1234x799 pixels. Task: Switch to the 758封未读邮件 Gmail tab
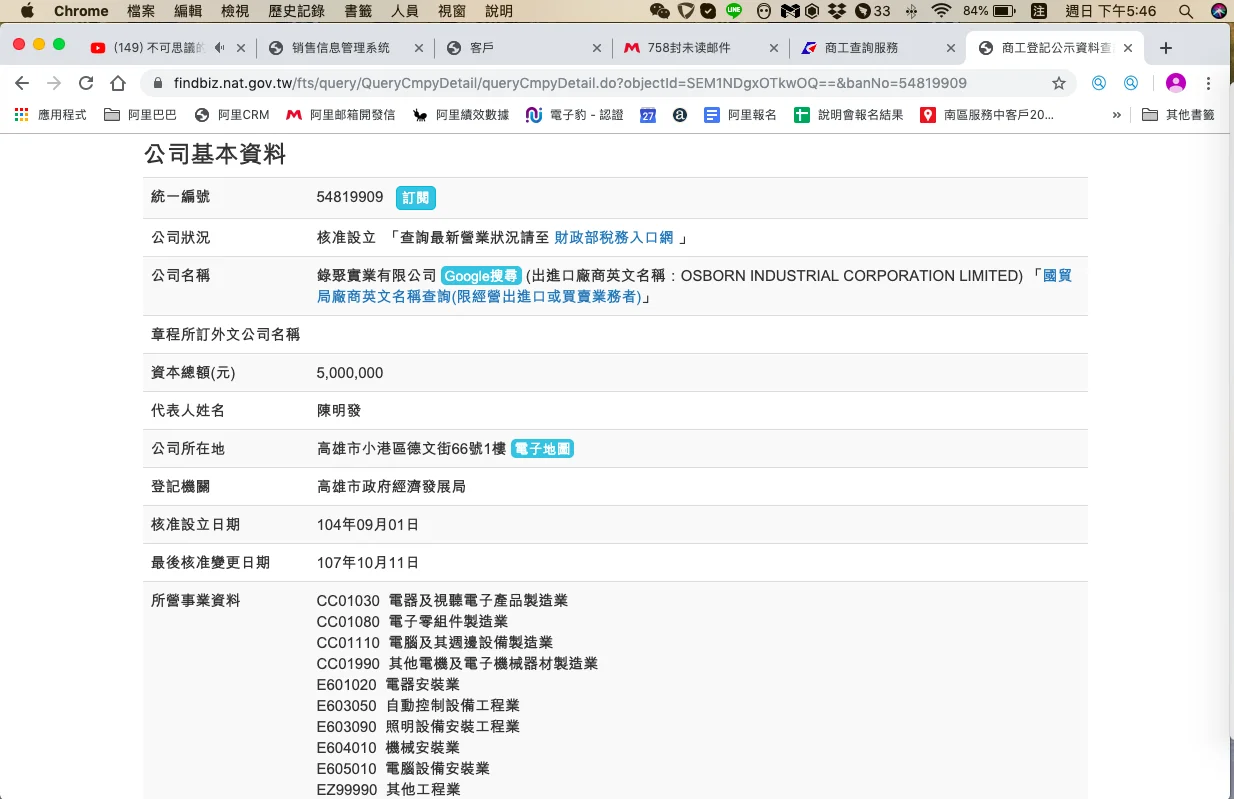(x=696, y=48)
